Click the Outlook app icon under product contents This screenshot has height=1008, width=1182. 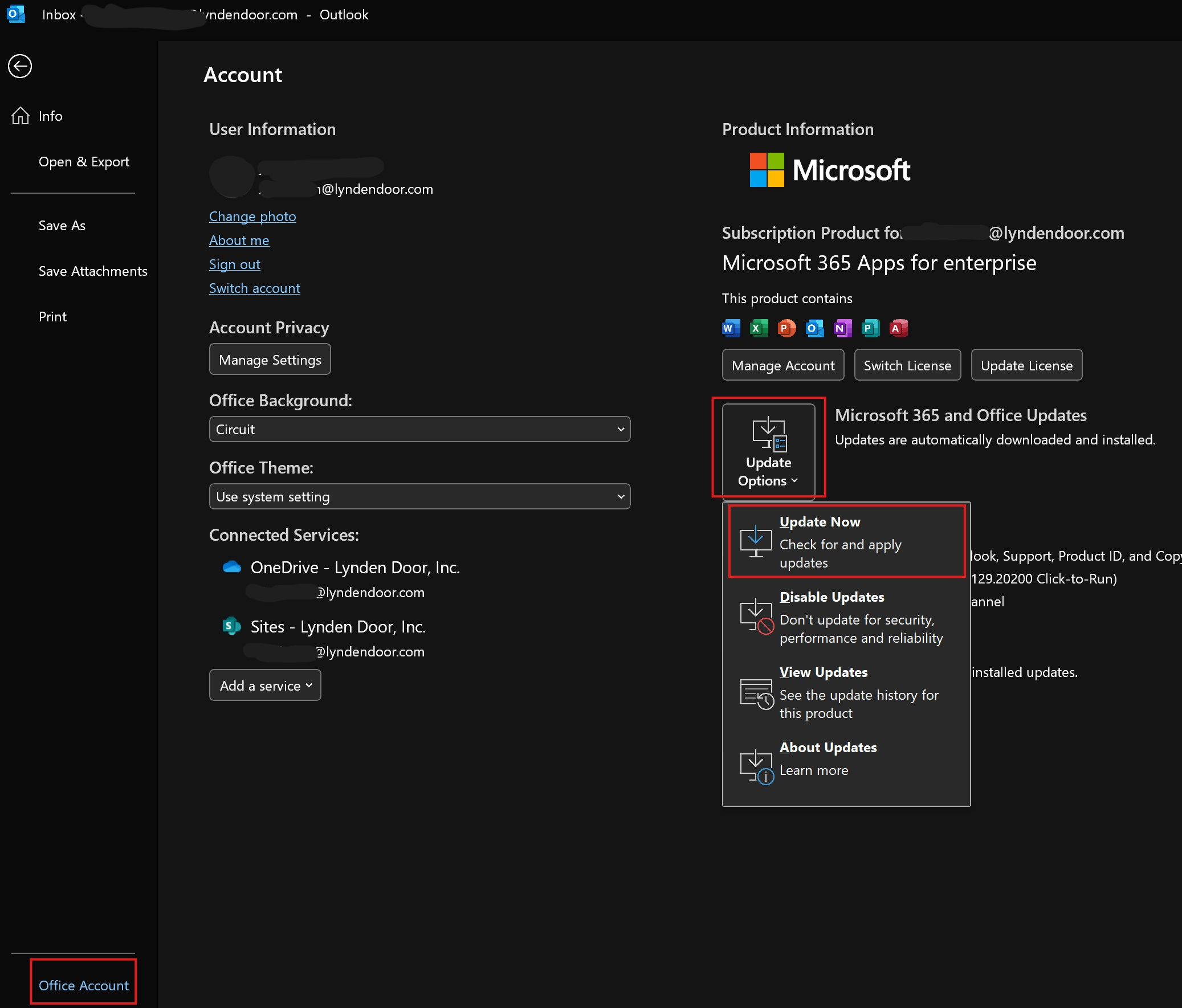click(x=814, y=328)
